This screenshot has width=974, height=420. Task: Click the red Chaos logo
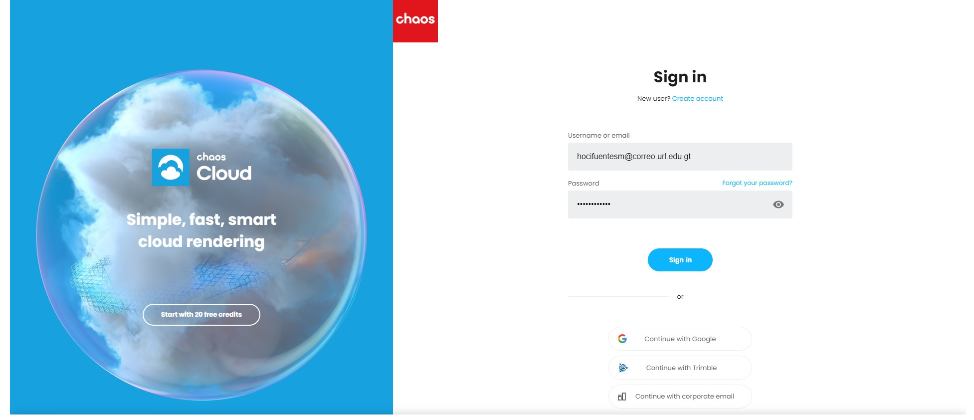(416, 21)
